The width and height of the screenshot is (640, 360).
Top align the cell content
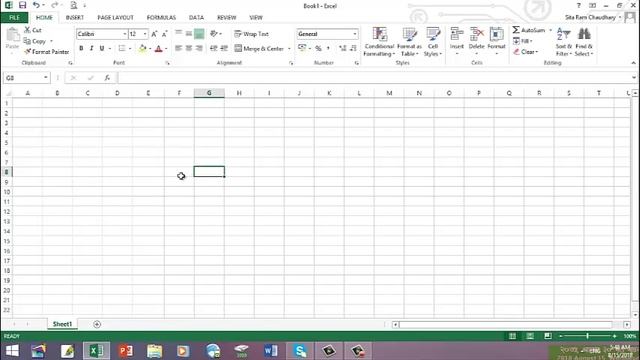coord(178,33)
